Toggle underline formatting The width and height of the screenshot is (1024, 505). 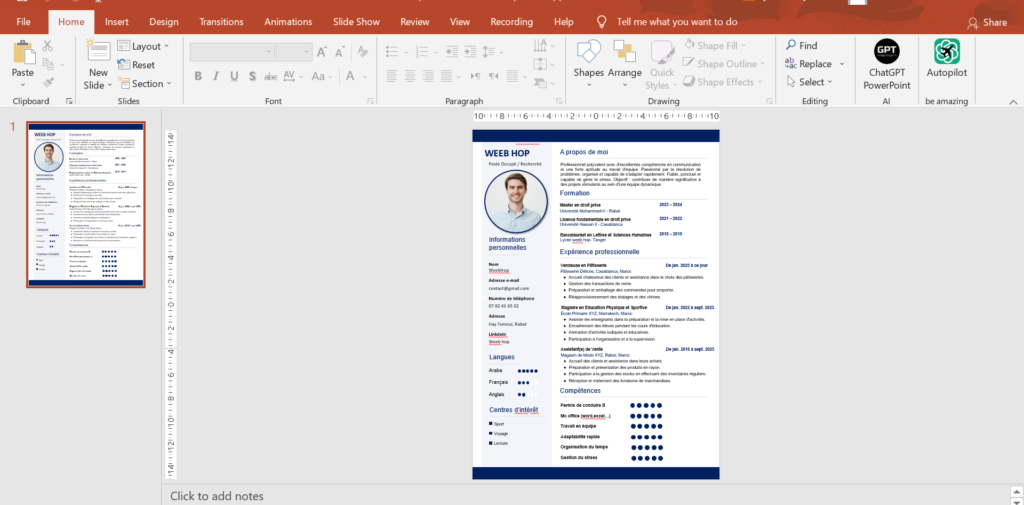click(232, 77)
